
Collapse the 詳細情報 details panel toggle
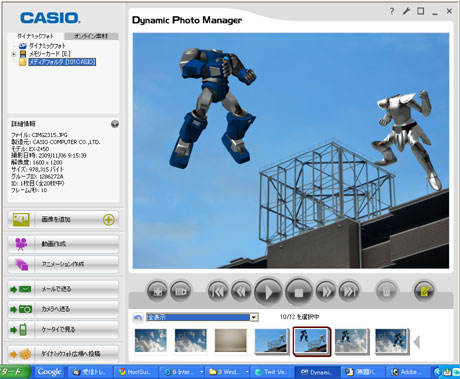click(115, 124)
